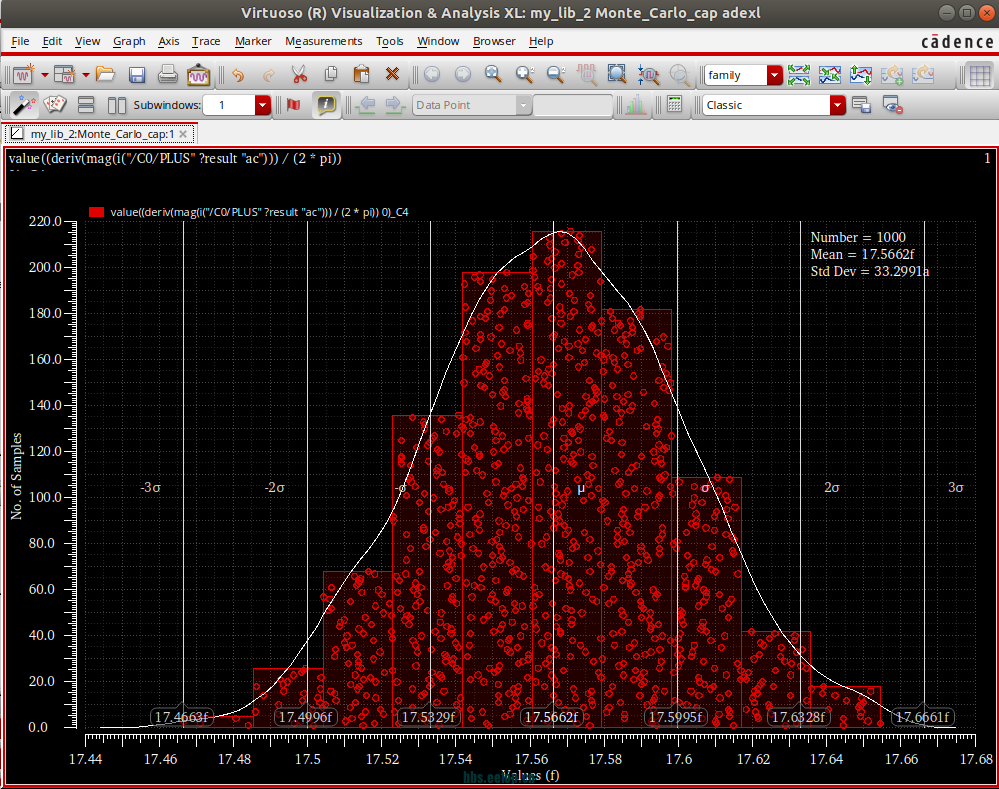This screenshot has height=789, width=999.
Task: Open the Measurements menu
Action: pyautogui.click(x=324, y=41)
